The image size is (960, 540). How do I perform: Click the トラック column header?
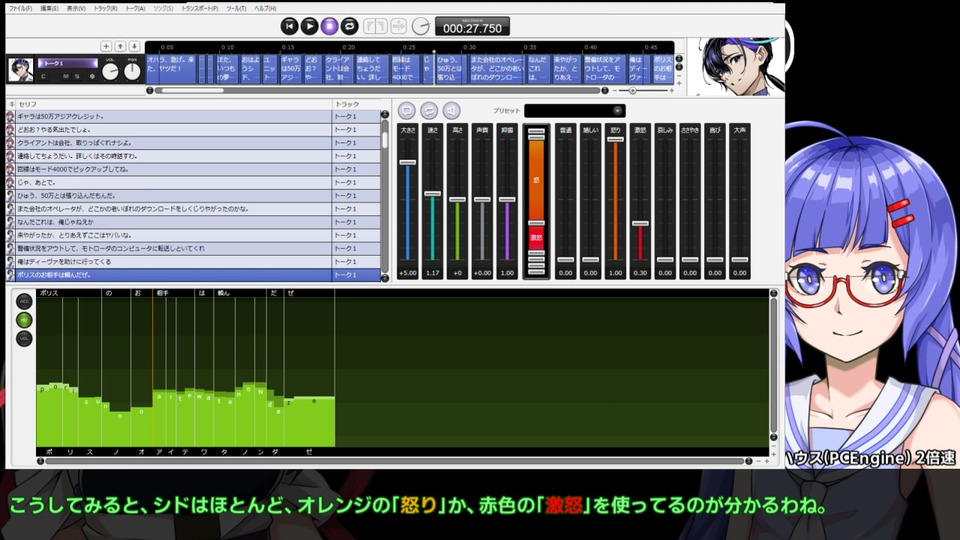point(356,104)
